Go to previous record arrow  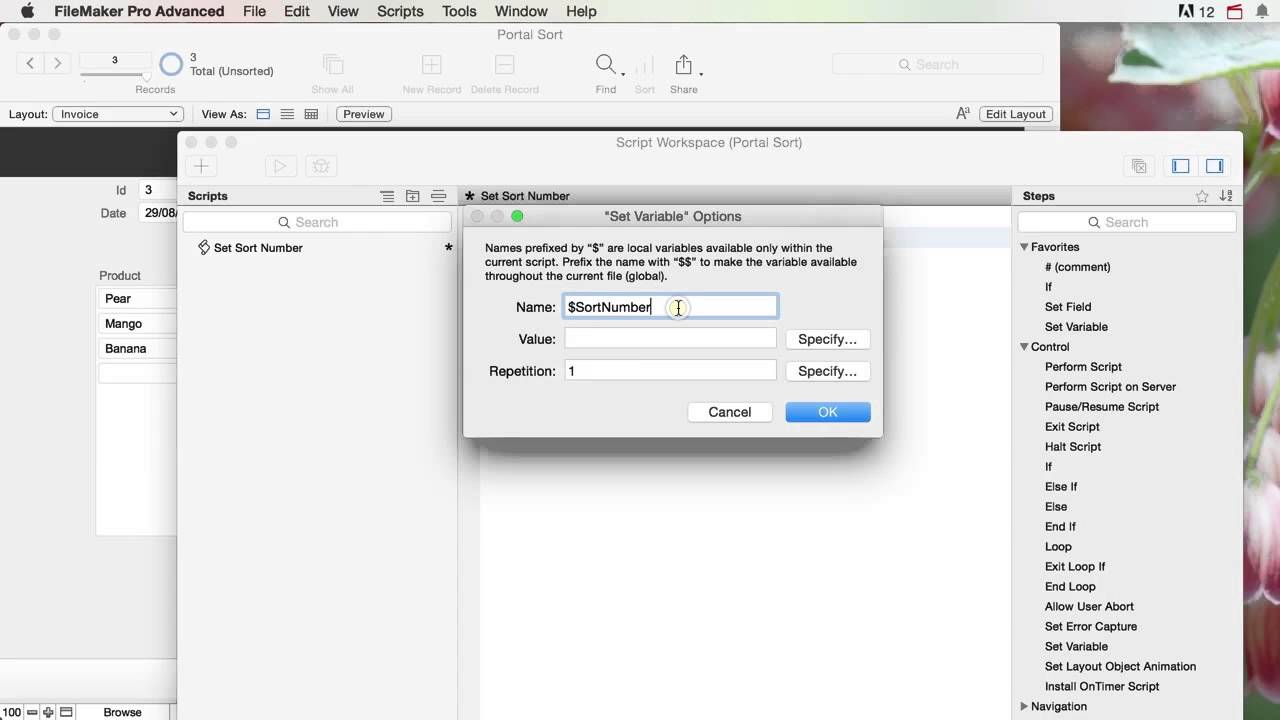(30, 63)
